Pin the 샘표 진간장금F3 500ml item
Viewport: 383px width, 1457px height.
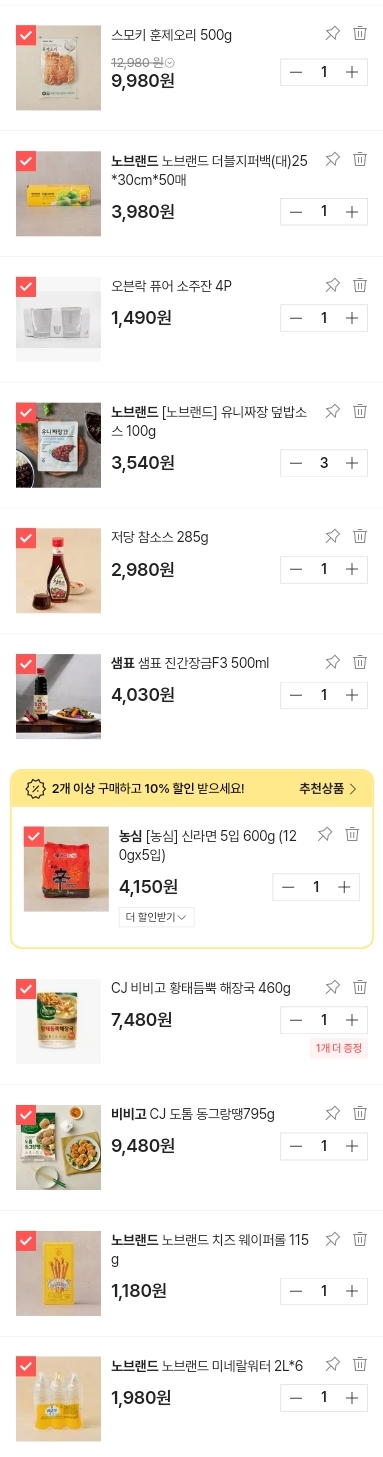point(333,662)
